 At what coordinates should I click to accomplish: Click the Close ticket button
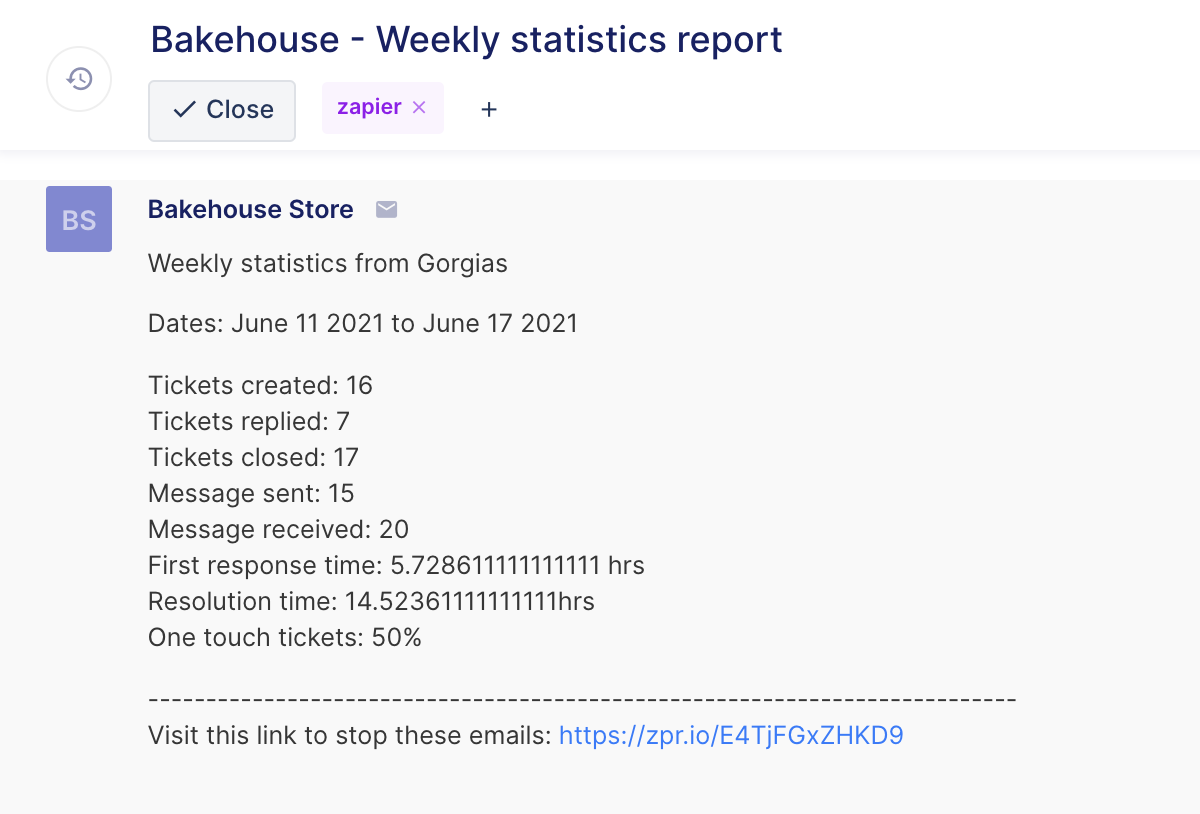click(222, 110)
